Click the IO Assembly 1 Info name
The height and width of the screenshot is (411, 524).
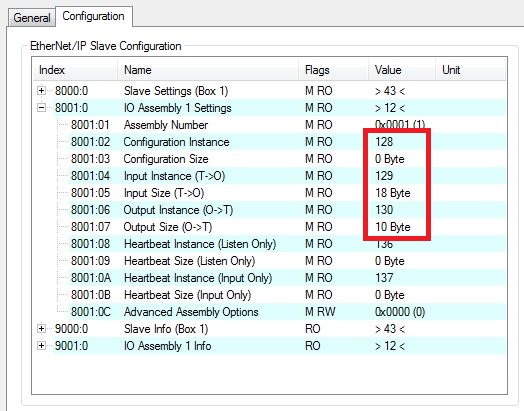[167, 346]
